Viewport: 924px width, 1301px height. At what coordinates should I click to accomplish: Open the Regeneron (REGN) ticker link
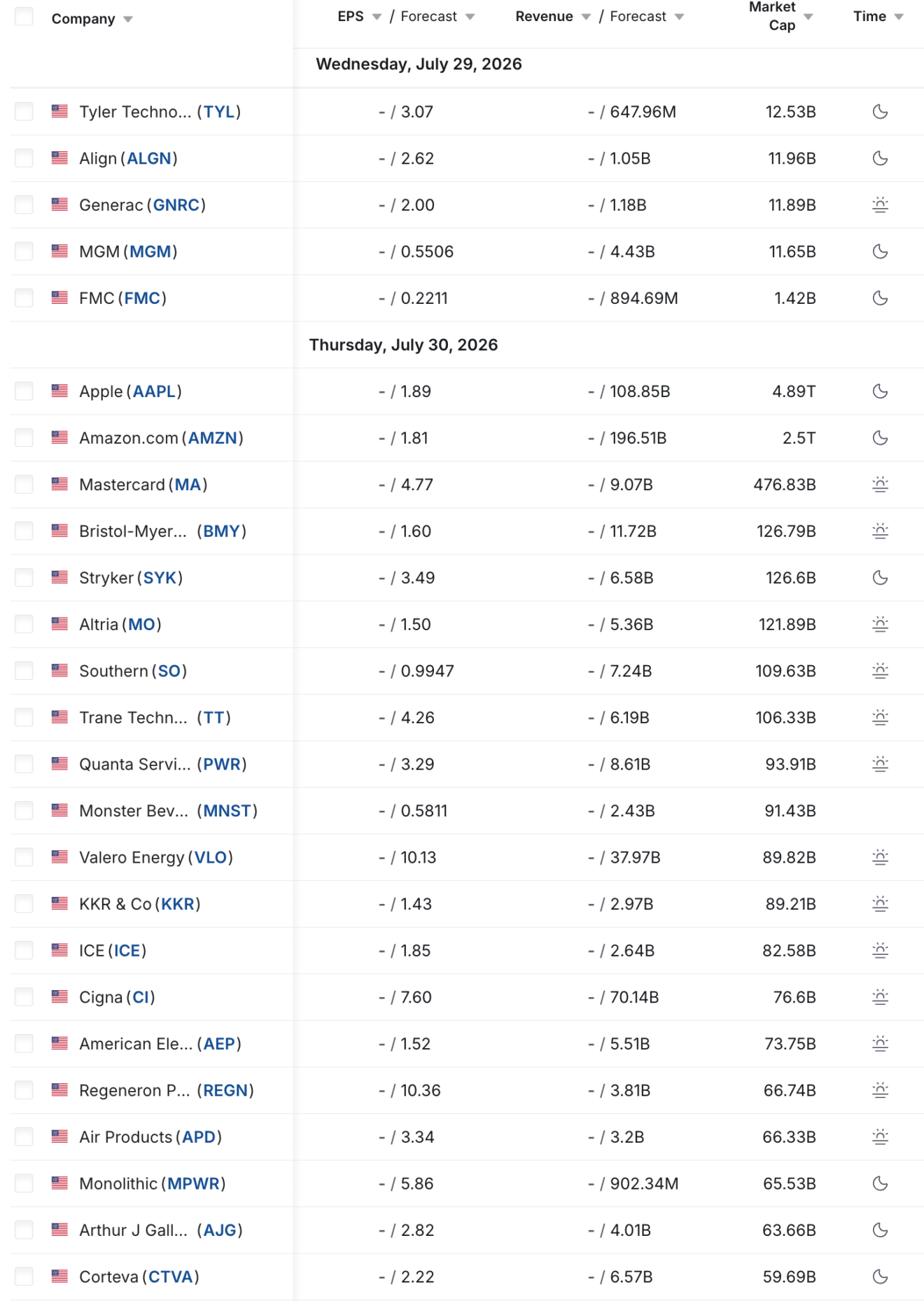[225, 1090]
